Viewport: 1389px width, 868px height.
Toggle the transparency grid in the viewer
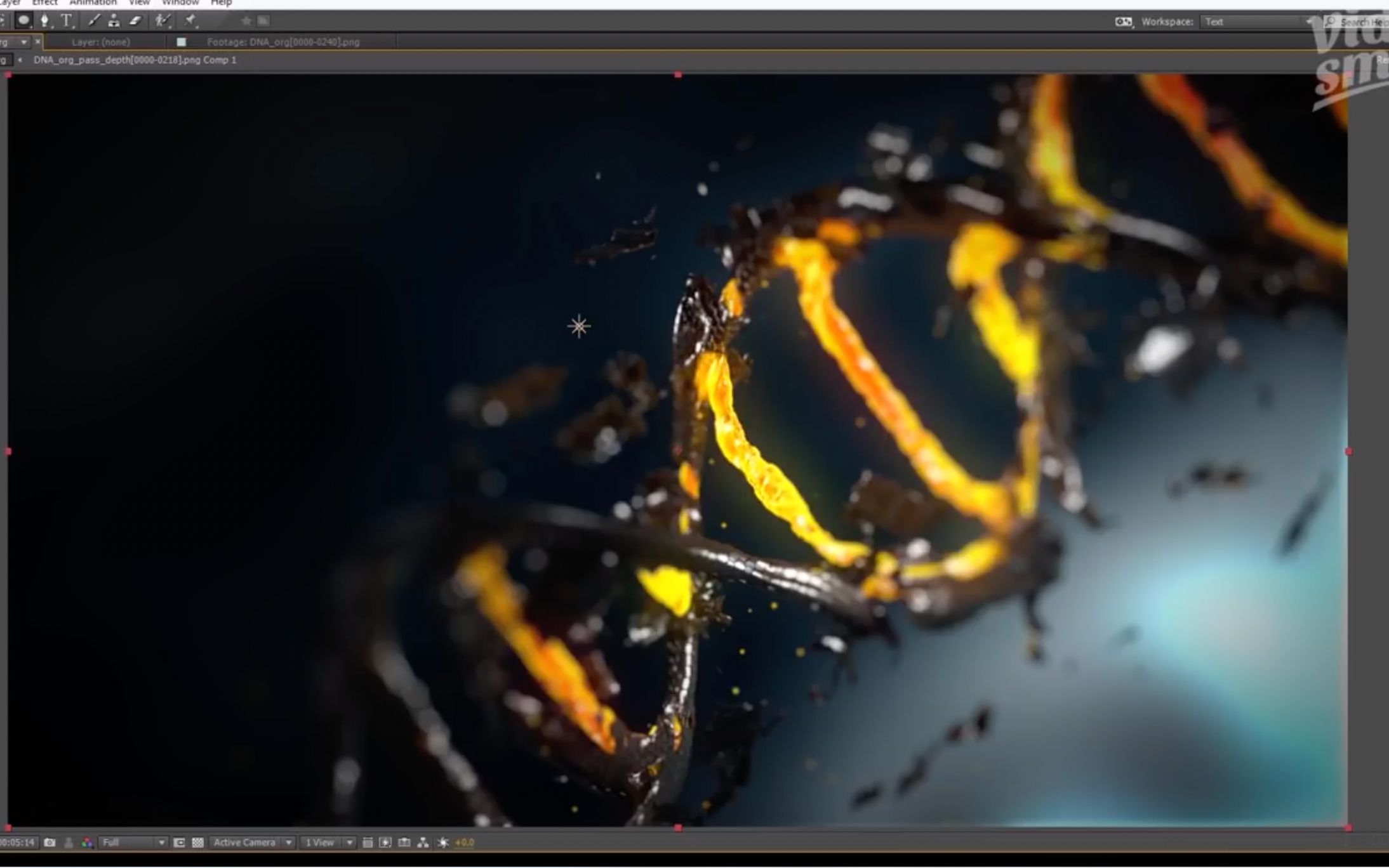(x=197, y=843)
